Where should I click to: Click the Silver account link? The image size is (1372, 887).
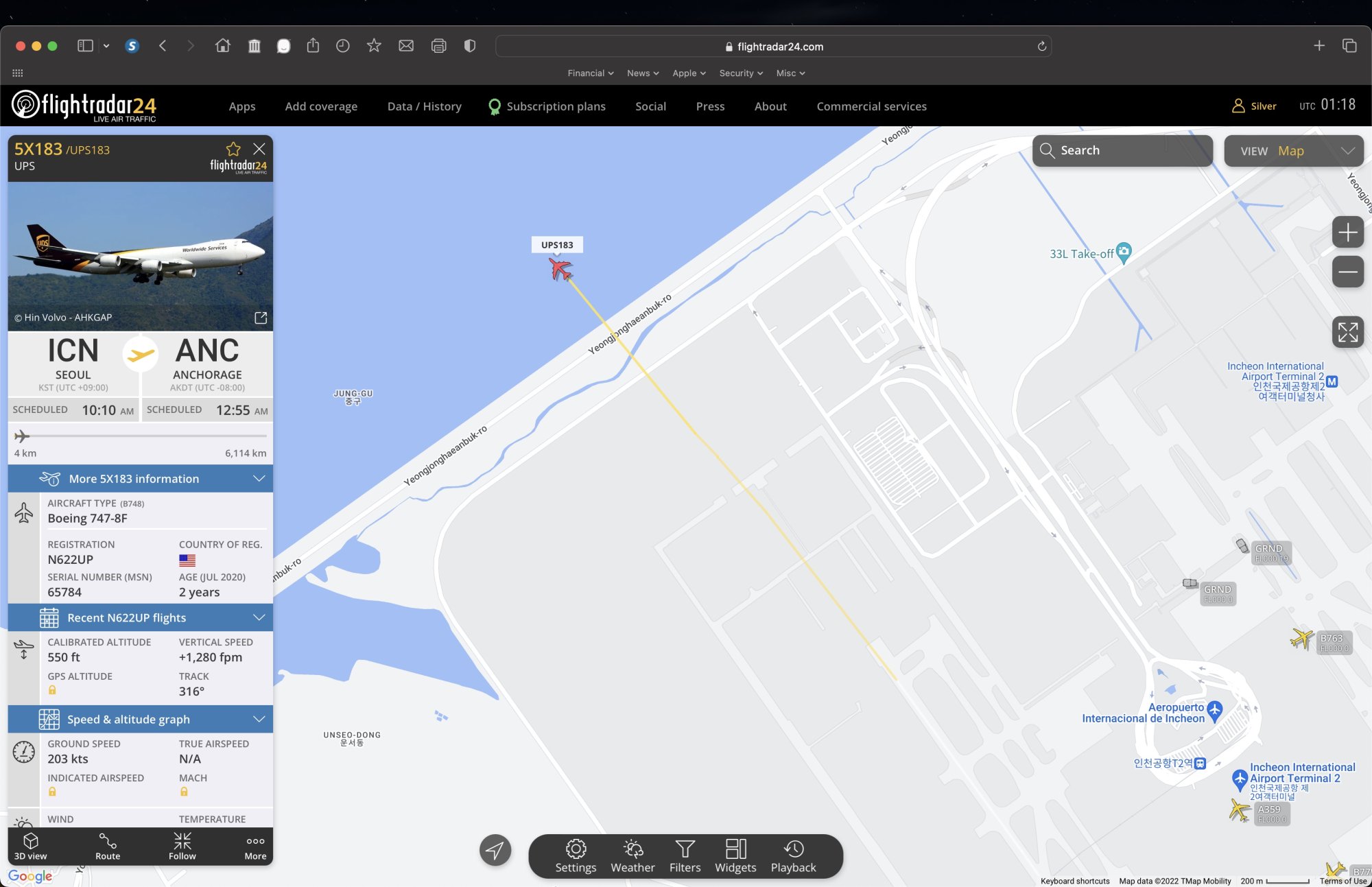click(1255, 106)
